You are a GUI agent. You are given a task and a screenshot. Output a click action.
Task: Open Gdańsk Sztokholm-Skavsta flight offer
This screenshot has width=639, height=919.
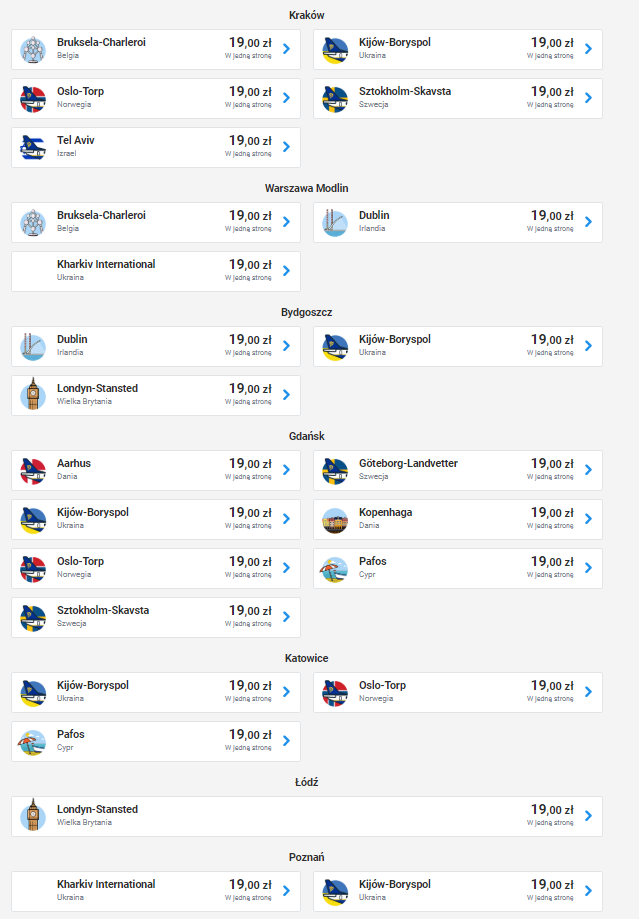[156, 617]
